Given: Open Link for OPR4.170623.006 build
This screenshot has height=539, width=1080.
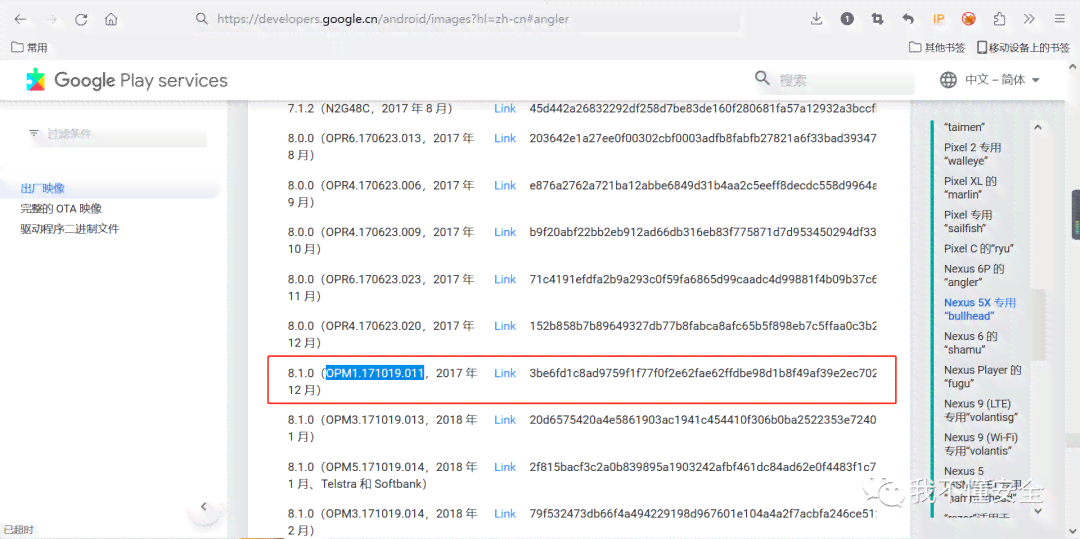Looking at the screenshot, I should tap(505, 185).
